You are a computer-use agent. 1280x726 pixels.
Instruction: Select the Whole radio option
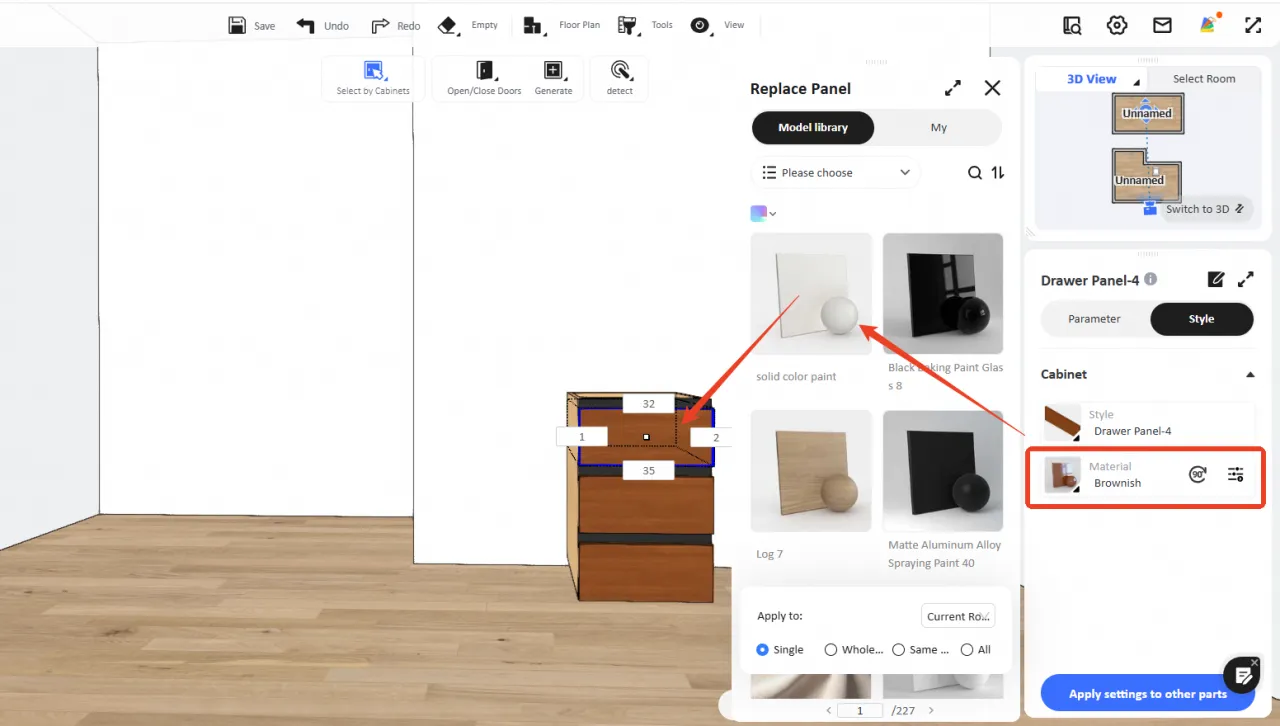tap(831, 650)
